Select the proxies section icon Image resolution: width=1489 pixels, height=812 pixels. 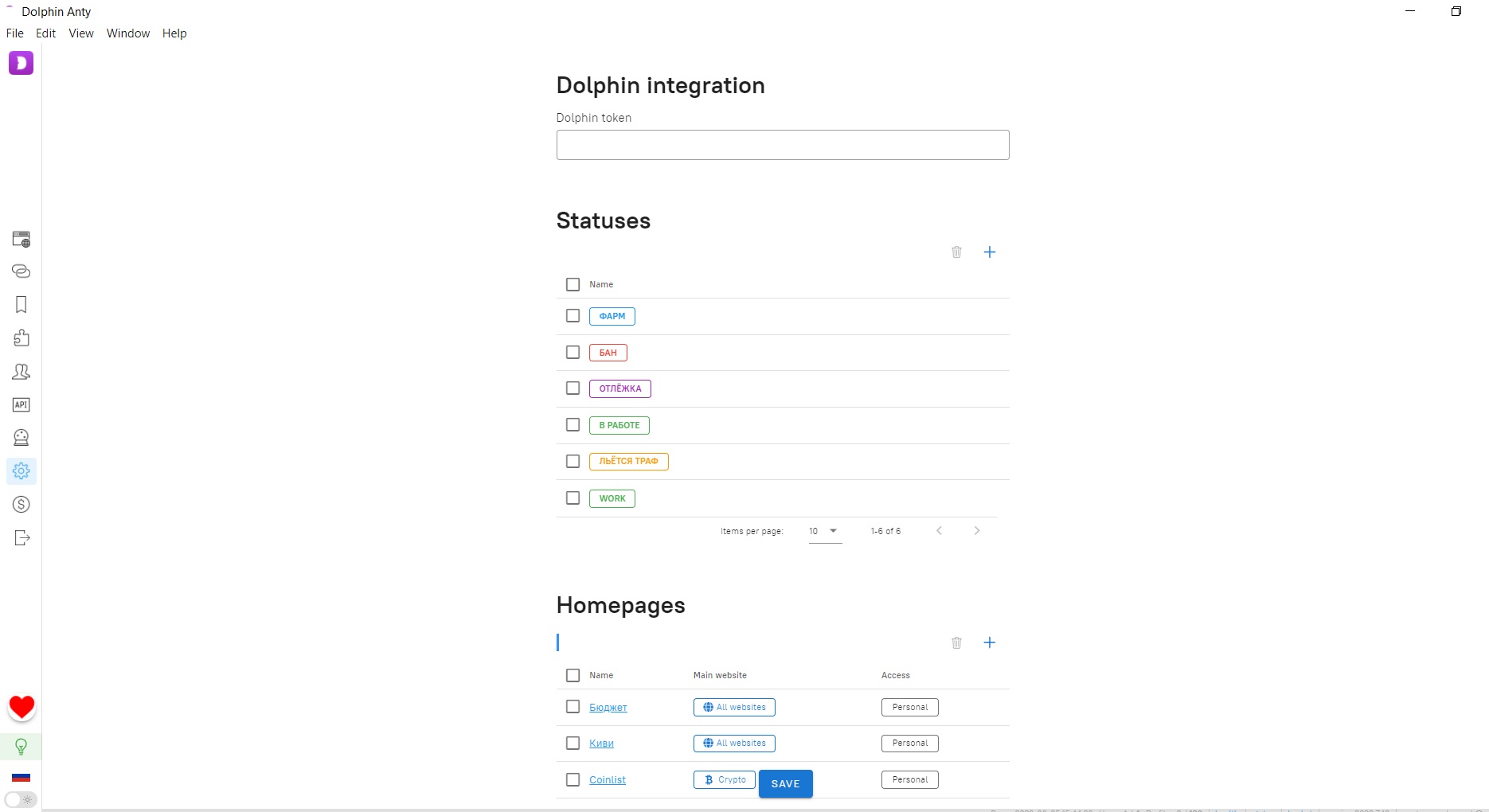(21, 271)
